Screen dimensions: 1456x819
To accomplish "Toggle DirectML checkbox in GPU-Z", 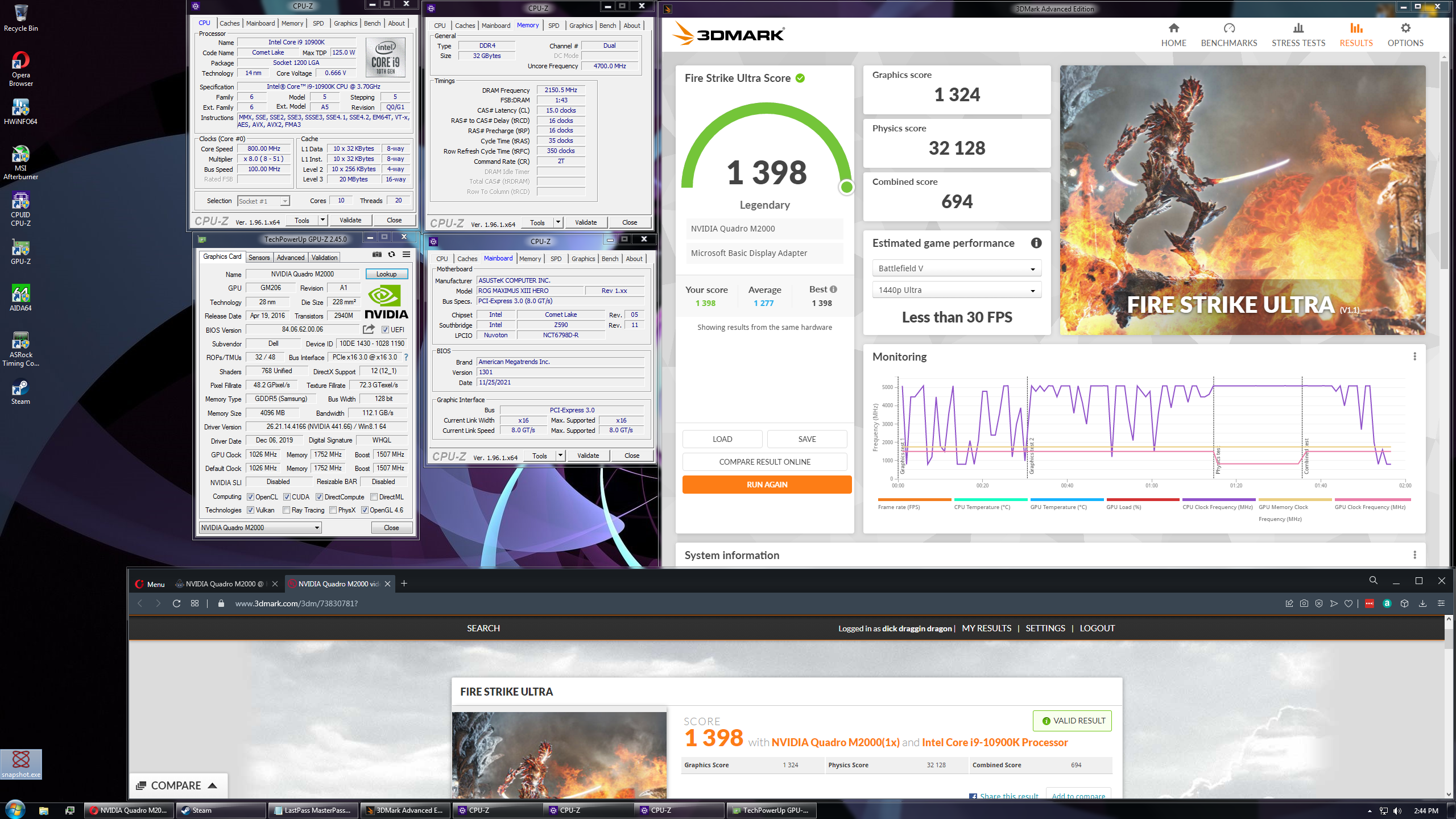I will (374, 497).
